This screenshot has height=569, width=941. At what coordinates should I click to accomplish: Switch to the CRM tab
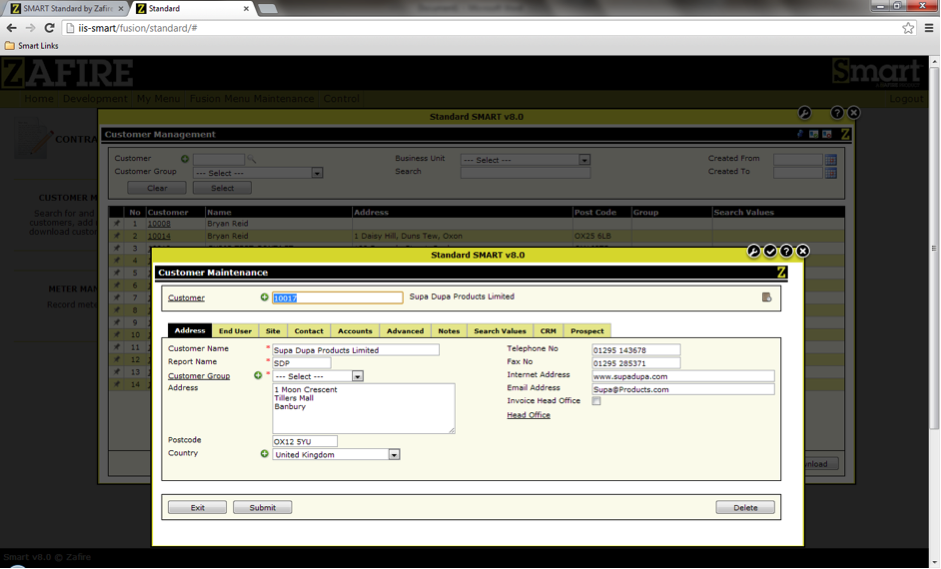[x=548, y=331]
